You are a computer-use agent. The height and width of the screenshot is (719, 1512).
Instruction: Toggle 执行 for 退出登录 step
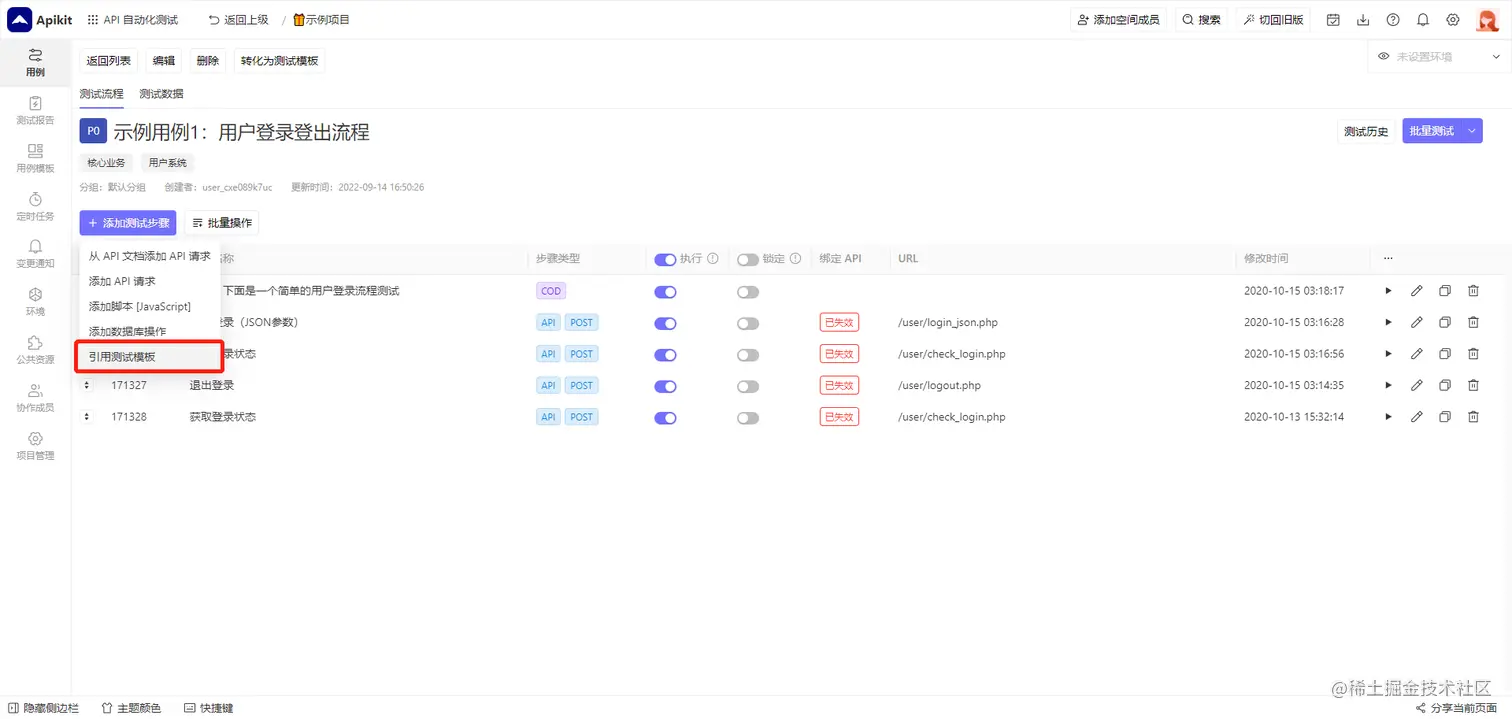click(x=665, y=386)
